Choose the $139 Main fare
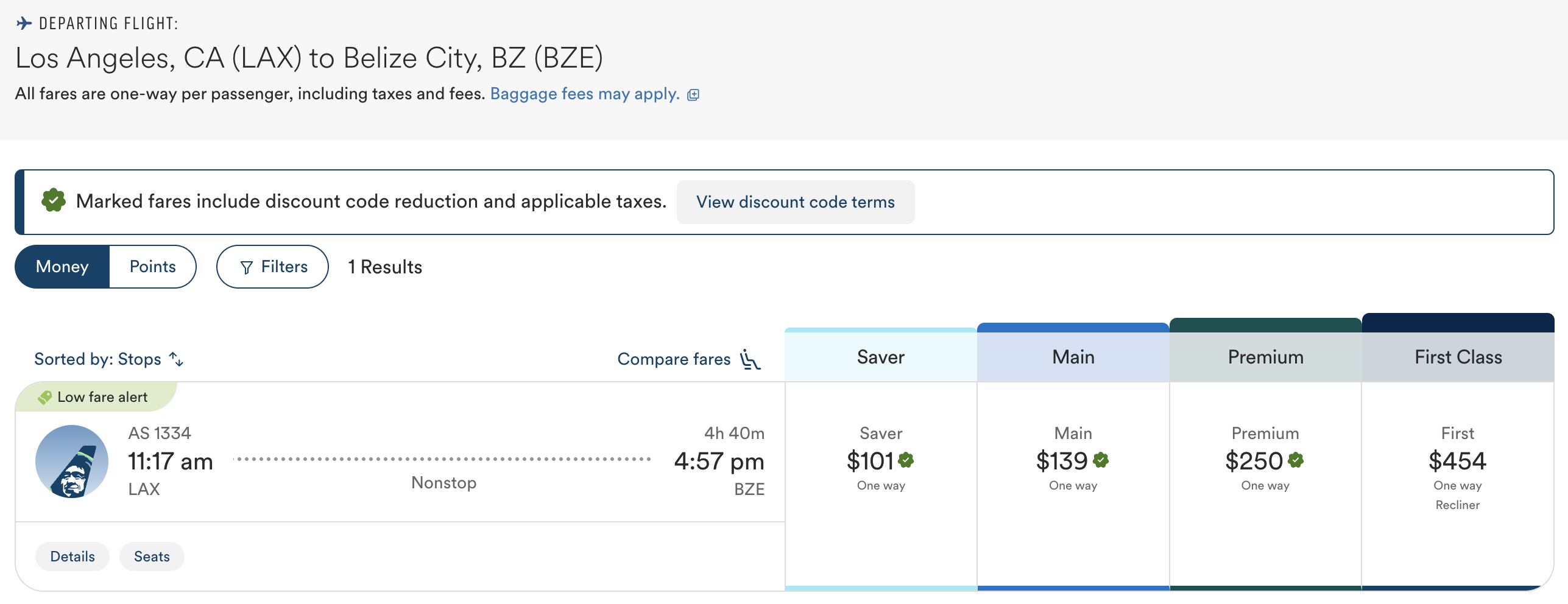The width and height of the screenshot is (1568, 604). coord(1073,486)
